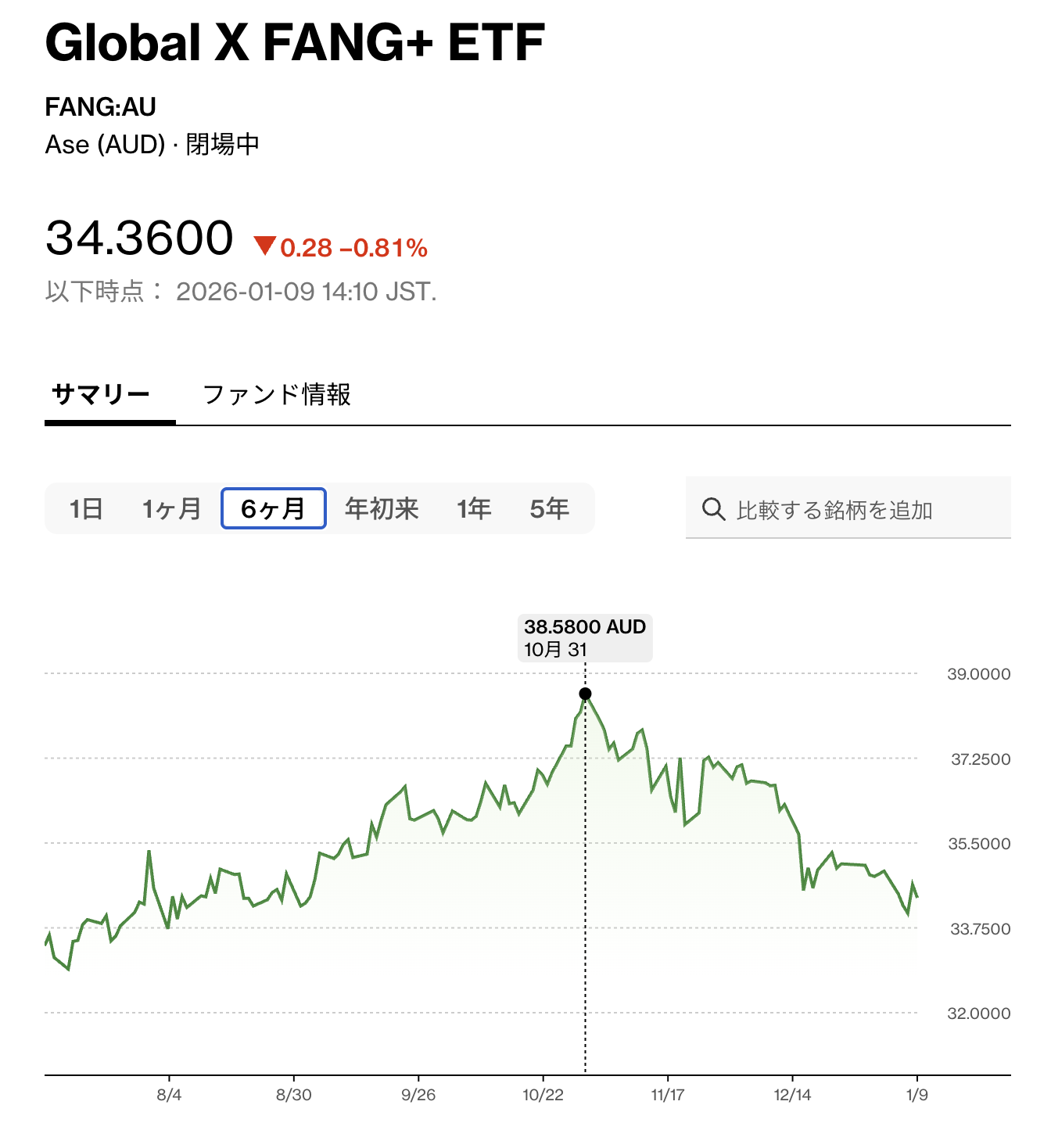Viewport: 1051px width, 1148px height.
Task: Click the red down-triangle price change icon
Action: tap(265, 246)
